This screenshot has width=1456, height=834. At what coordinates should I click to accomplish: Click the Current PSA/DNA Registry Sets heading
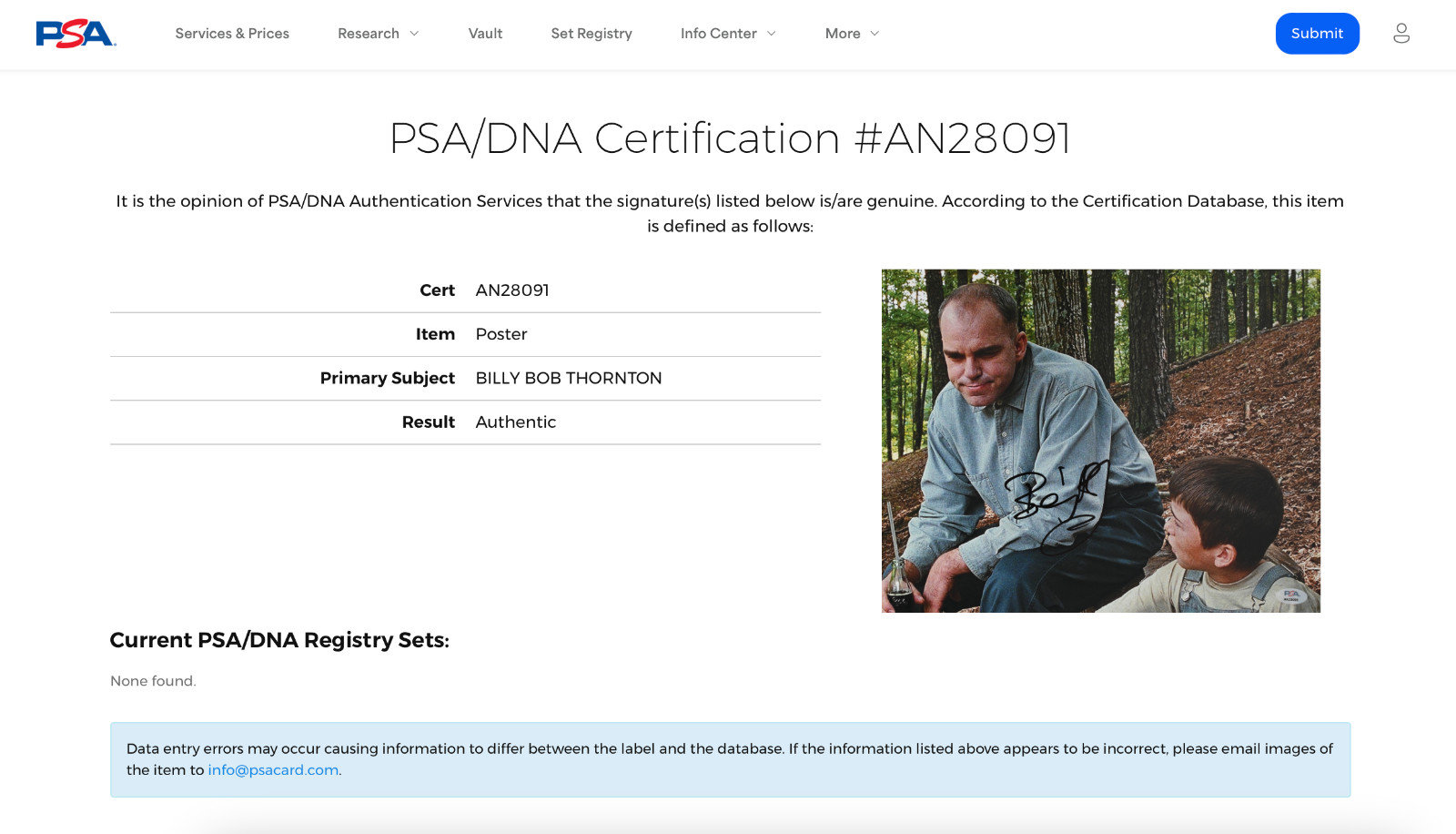(279, 640)
